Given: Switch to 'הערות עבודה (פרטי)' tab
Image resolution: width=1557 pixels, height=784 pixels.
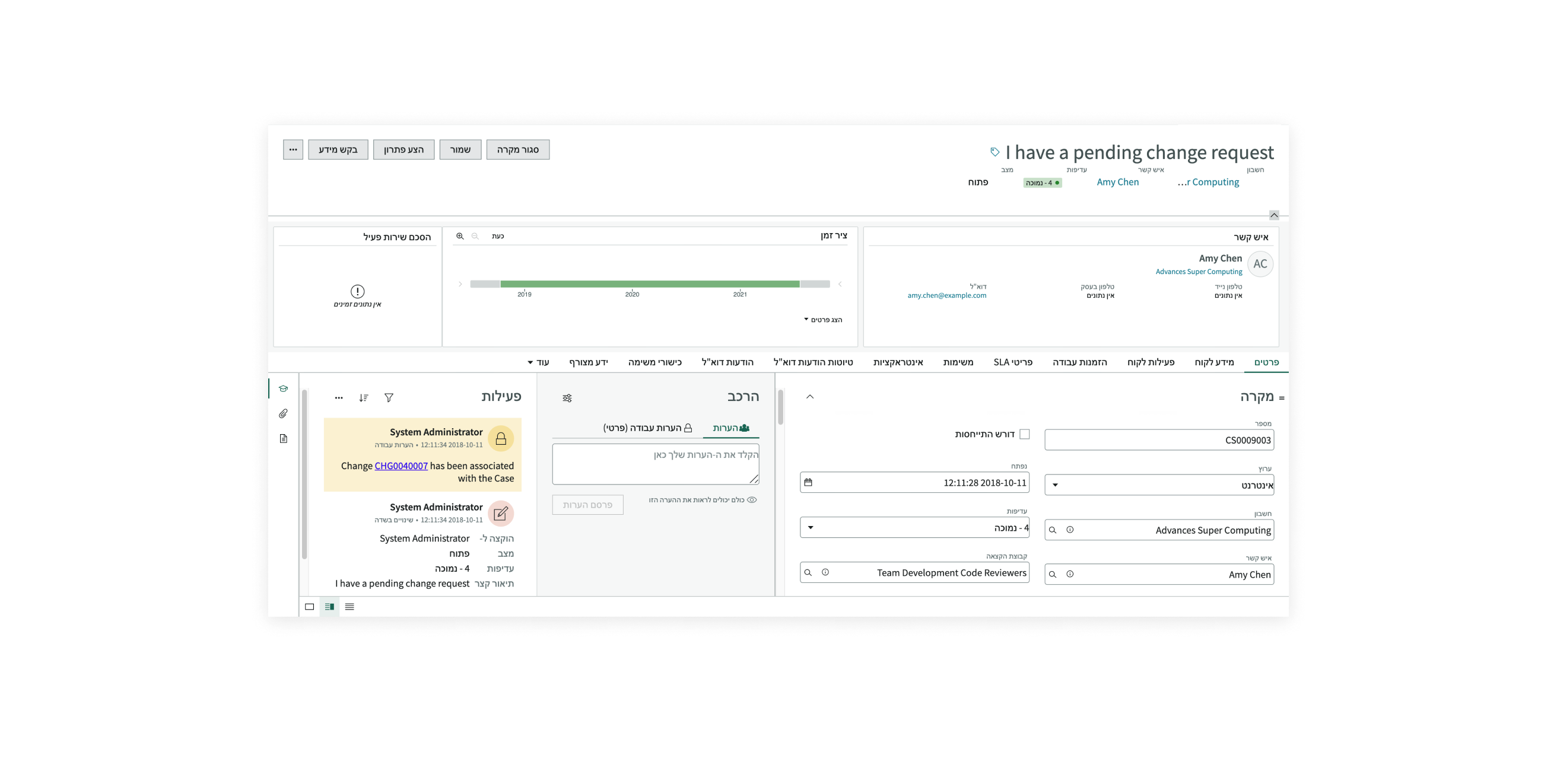Looking at the screenshot, I should tap(647, 428).
